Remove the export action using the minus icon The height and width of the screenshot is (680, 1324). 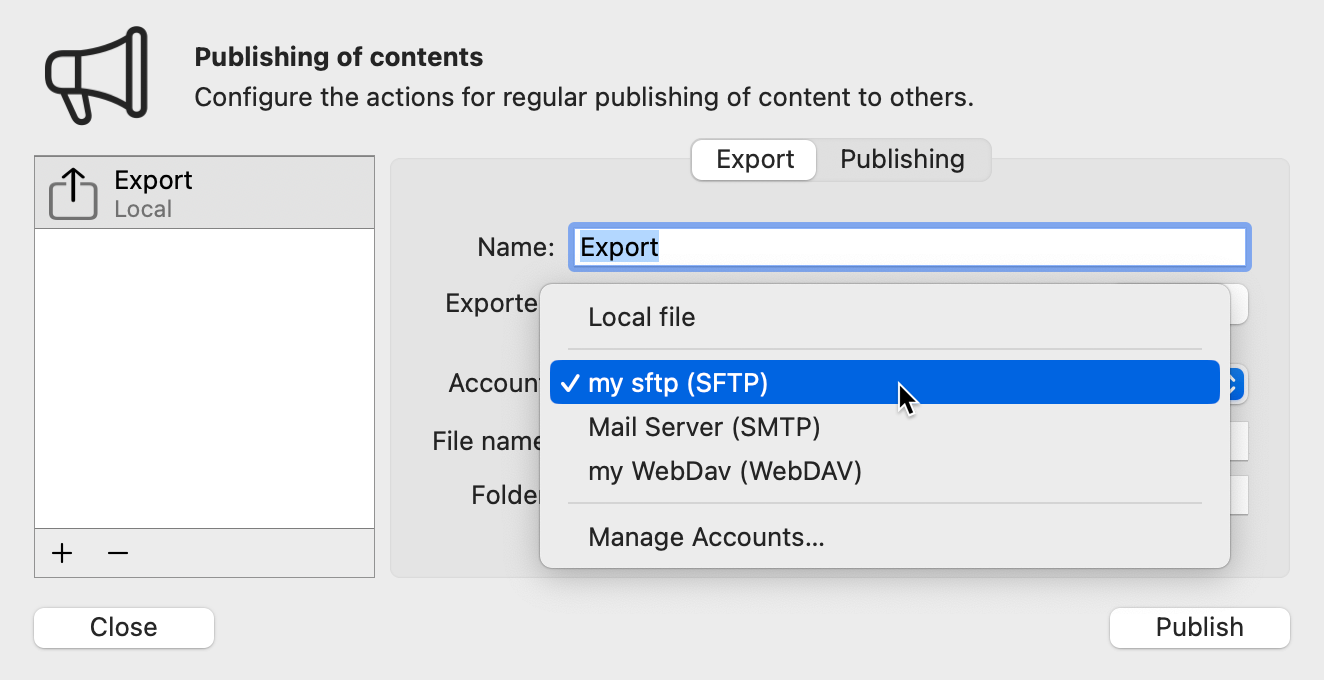pos(117,553)
